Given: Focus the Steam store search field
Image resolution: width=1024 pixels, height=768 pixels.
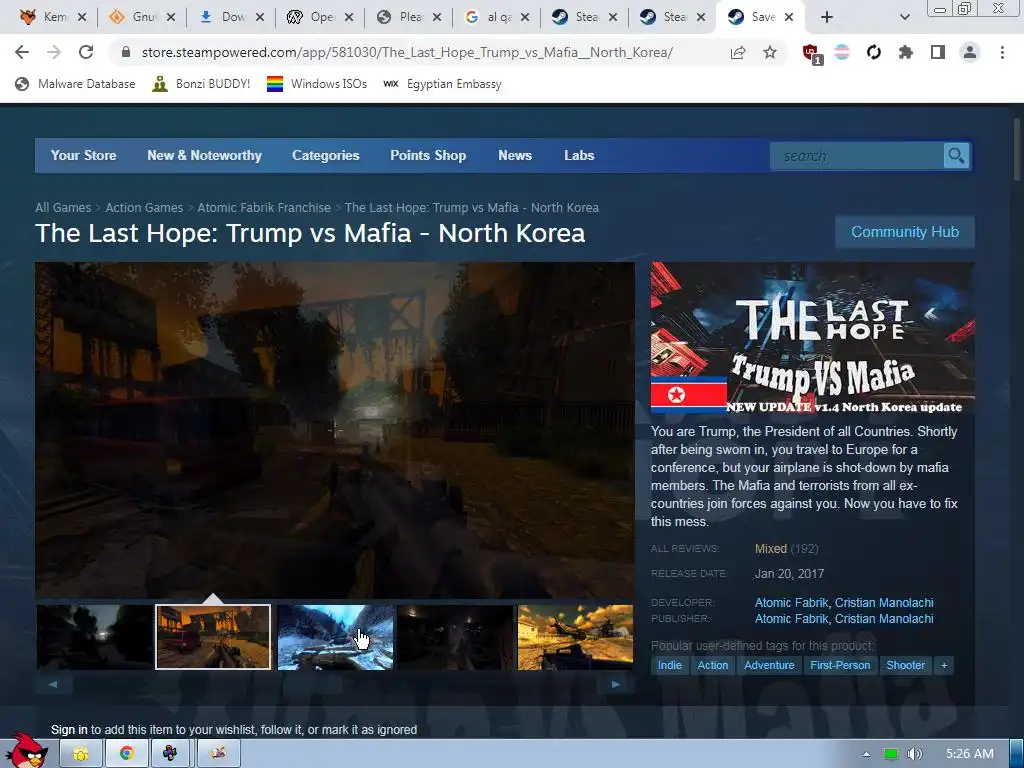Looking at the screenshot, I should click(x=856, y=155).
